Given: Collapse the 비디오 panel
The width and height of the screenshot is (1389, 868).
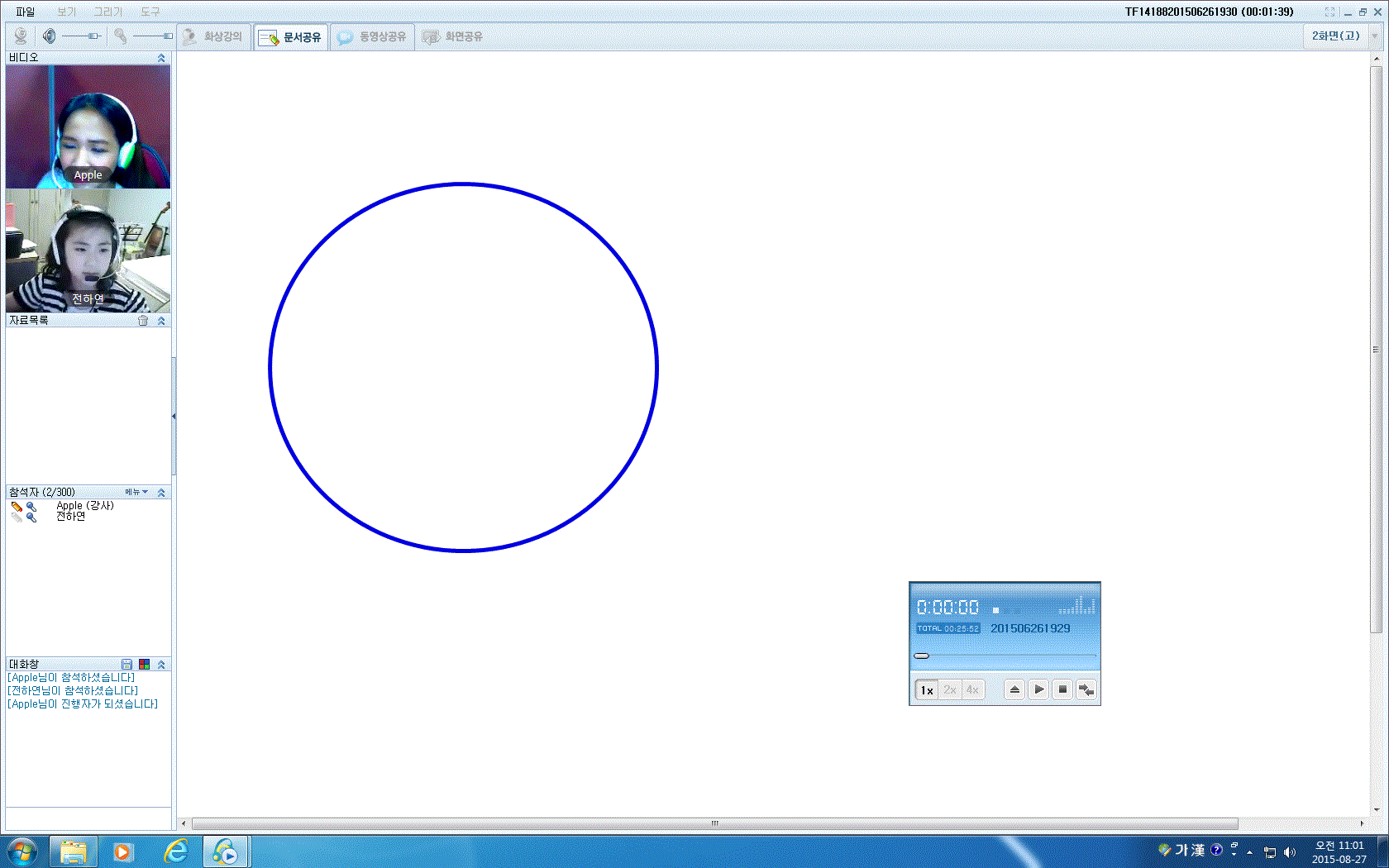Looking at the screenshot, I should (161, 58).
